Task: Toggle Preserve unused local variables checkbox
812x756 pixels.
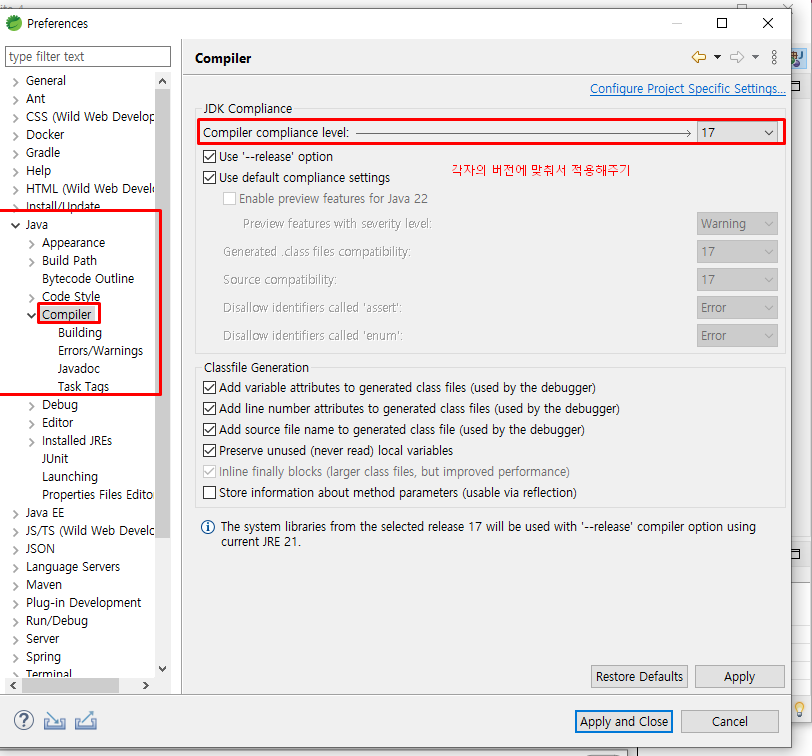Action: (209, 450)
